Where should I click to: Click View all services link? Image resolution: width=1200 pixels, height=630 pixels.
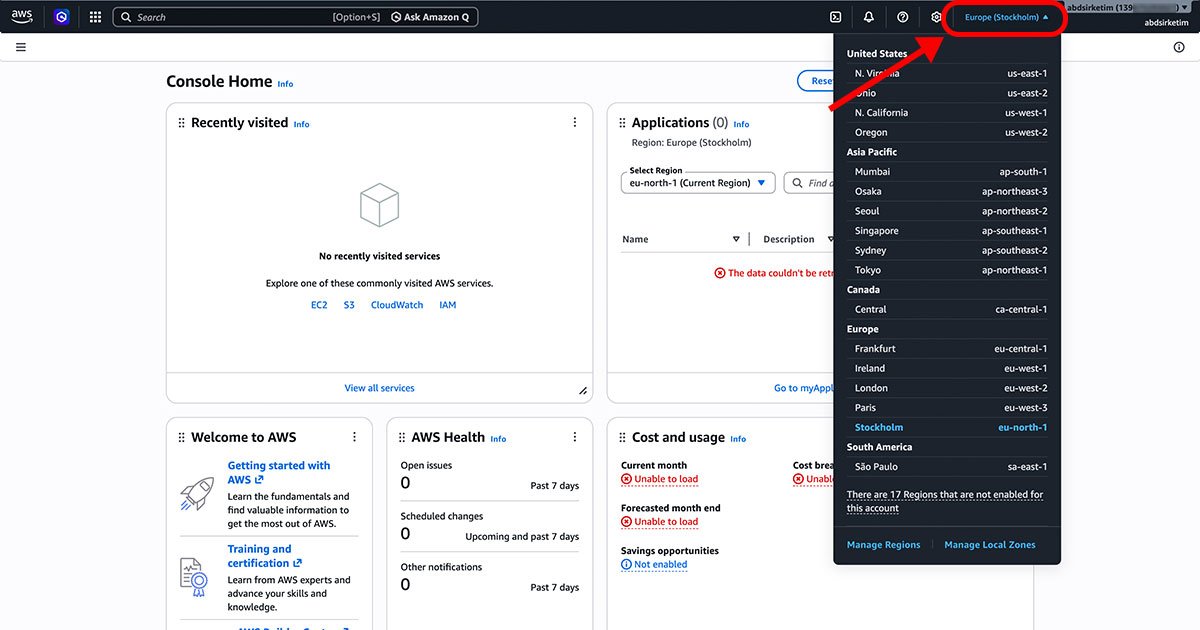379,388
